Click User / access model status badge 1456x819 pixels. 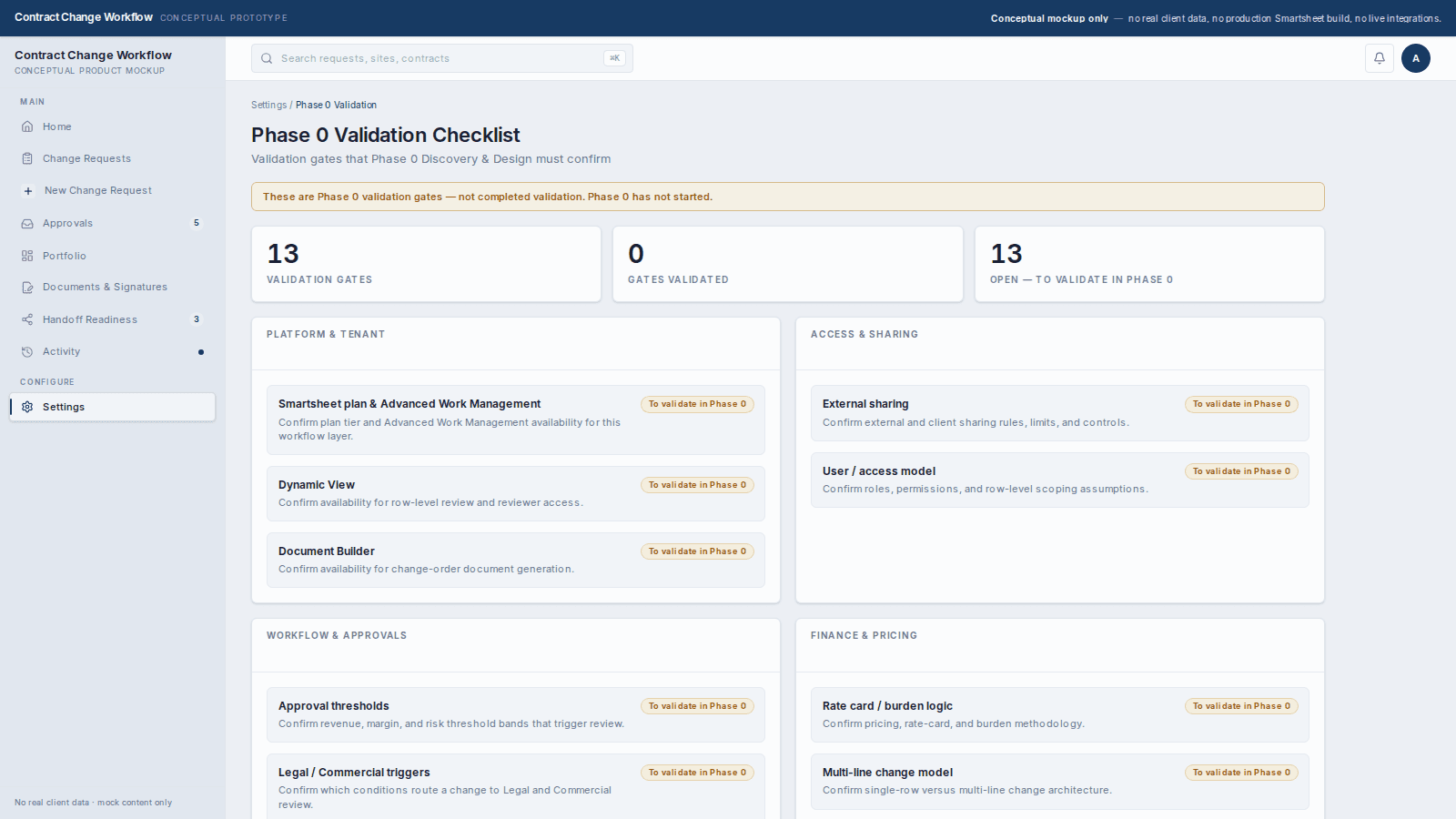(1241, 471)
